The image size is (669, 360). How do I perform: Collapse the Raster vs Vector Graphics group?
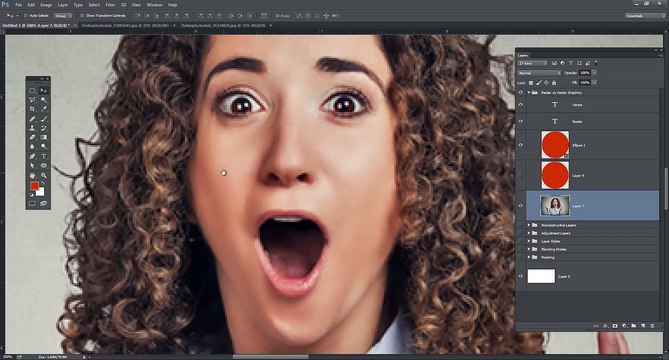coord(529,93)
